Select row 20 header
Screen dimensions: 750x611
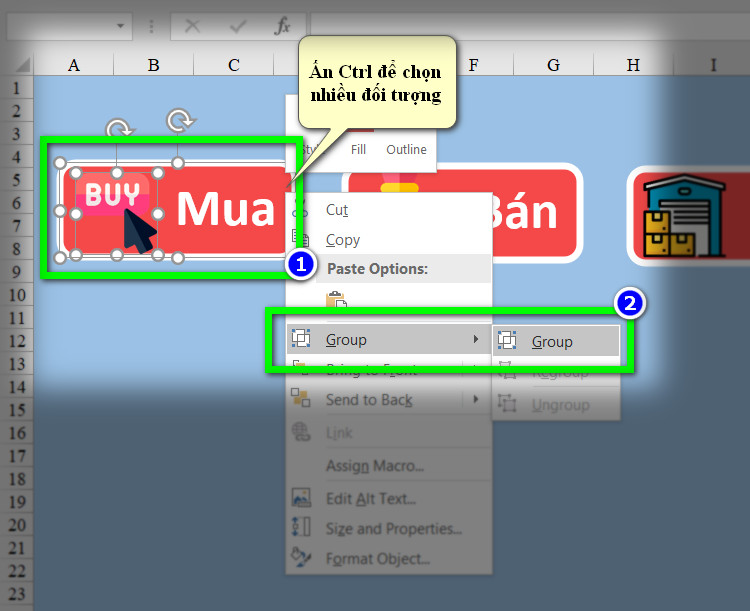coord(17,525)
